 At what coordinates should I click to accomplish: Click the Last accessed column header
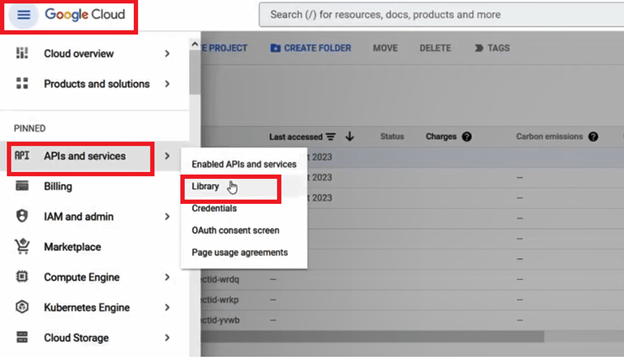(296, 137)
